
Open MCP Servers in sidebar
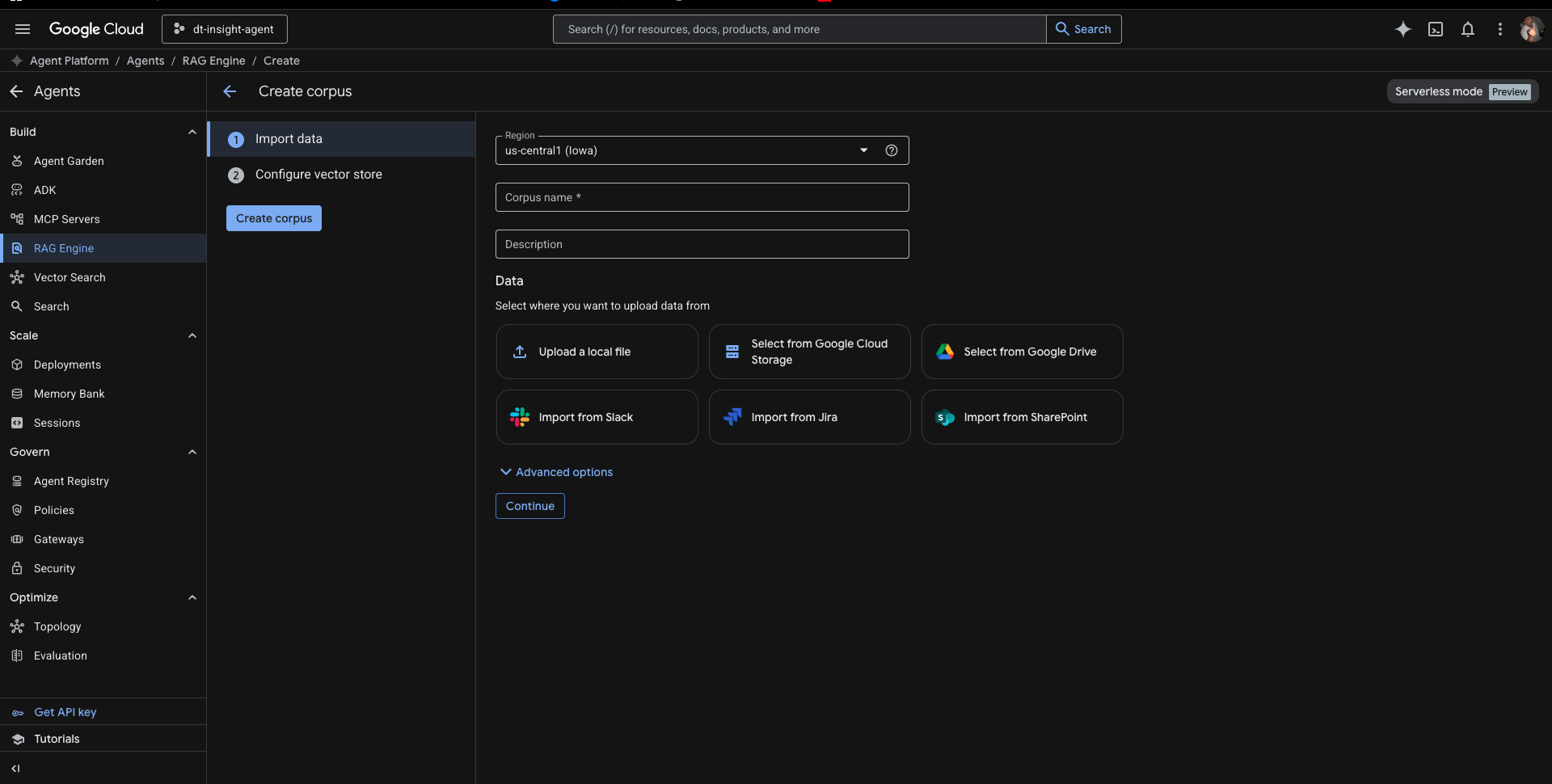pyautogui.click(x=103, y=219)
